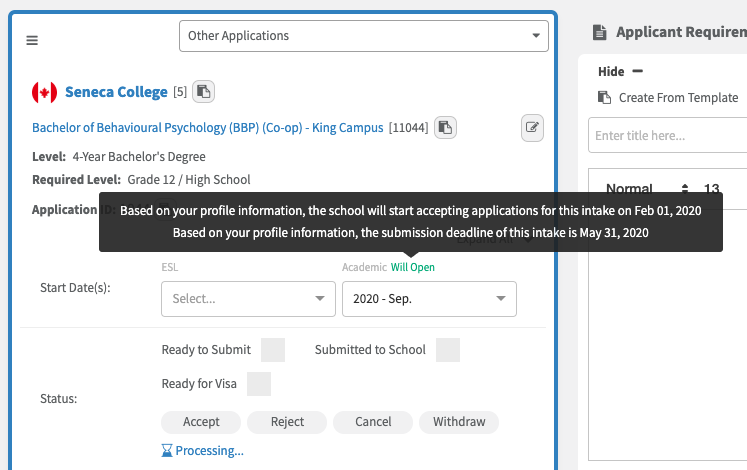The height and width of the screenshot is (470, 747).
Task: Click the Accept button
Action: click(x=201, y=422)
